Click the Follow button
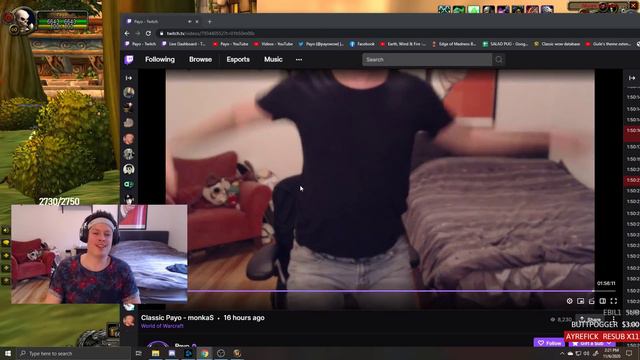This screenshot has height=360, width=640. pyautogui.click(x=549, y=343)
